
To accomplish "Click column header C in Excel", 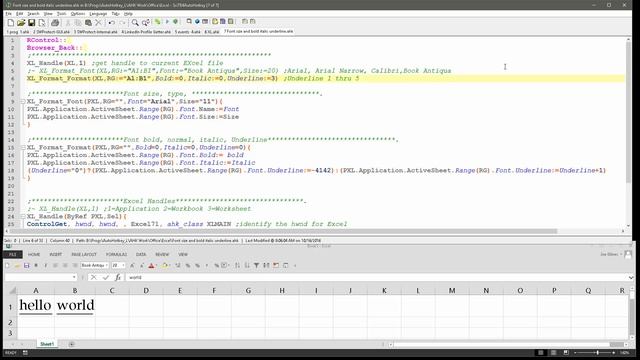I will coord(112,290).
